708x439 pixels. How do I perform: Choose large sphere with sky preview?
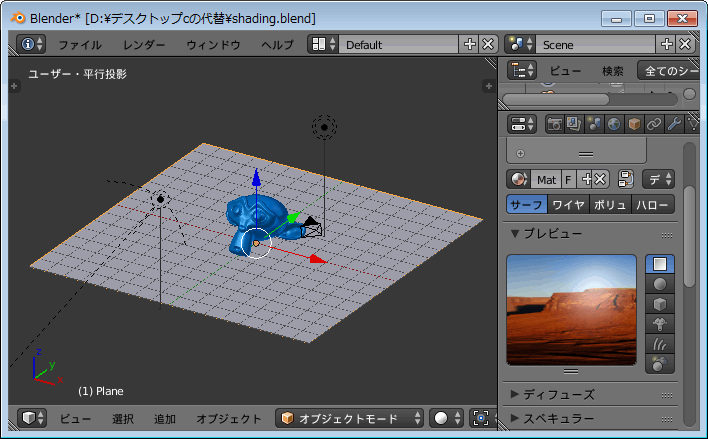(x=660, y=364)
